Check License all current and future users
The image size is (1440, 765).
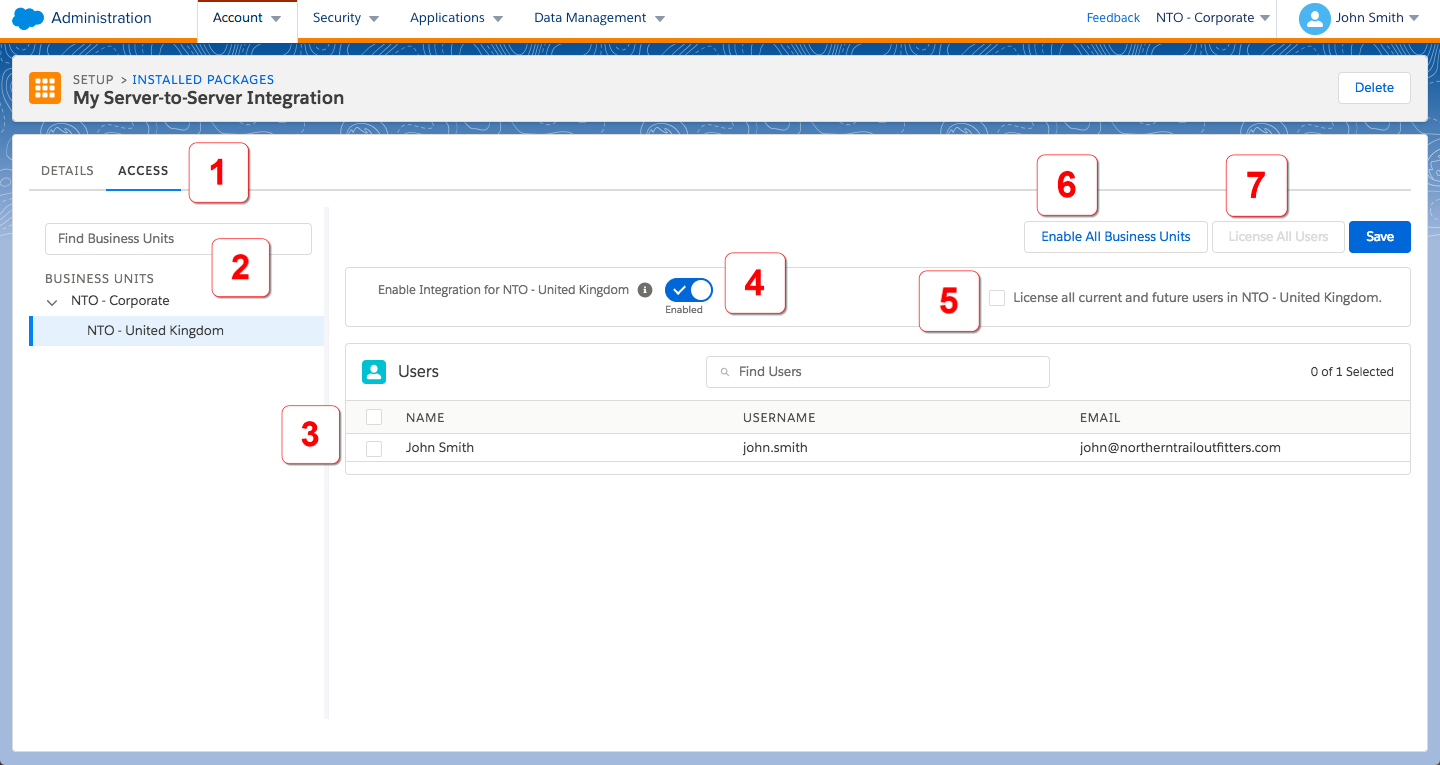997,298
